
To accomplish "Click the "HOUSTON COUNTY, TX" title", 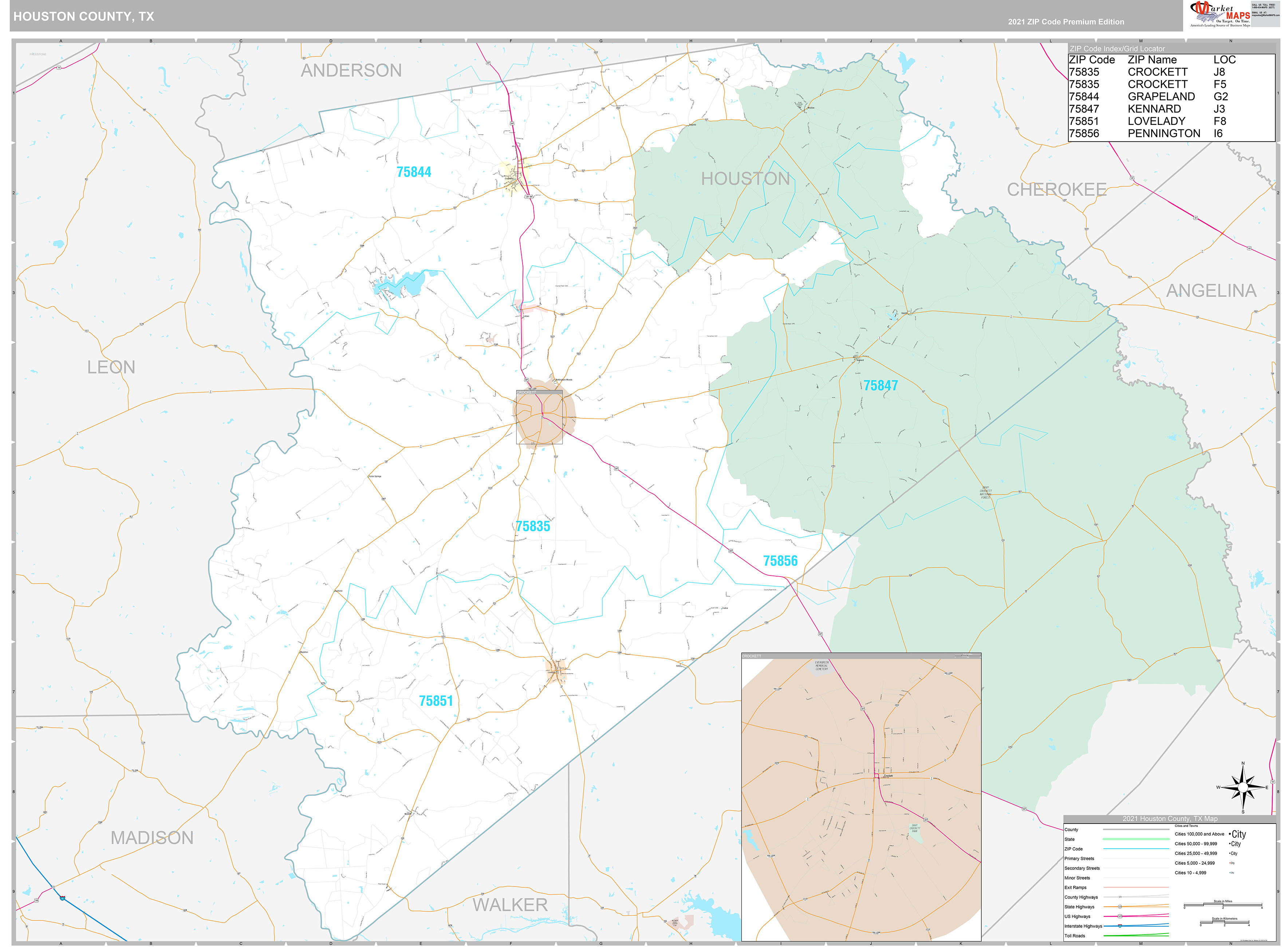I will (x=84, y=17).
